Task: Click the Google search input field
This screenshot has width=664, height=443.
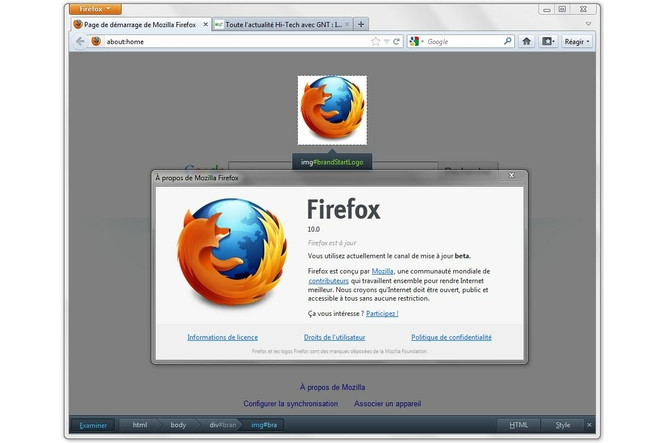Action: pyautogui.click(x=464, y=42)
